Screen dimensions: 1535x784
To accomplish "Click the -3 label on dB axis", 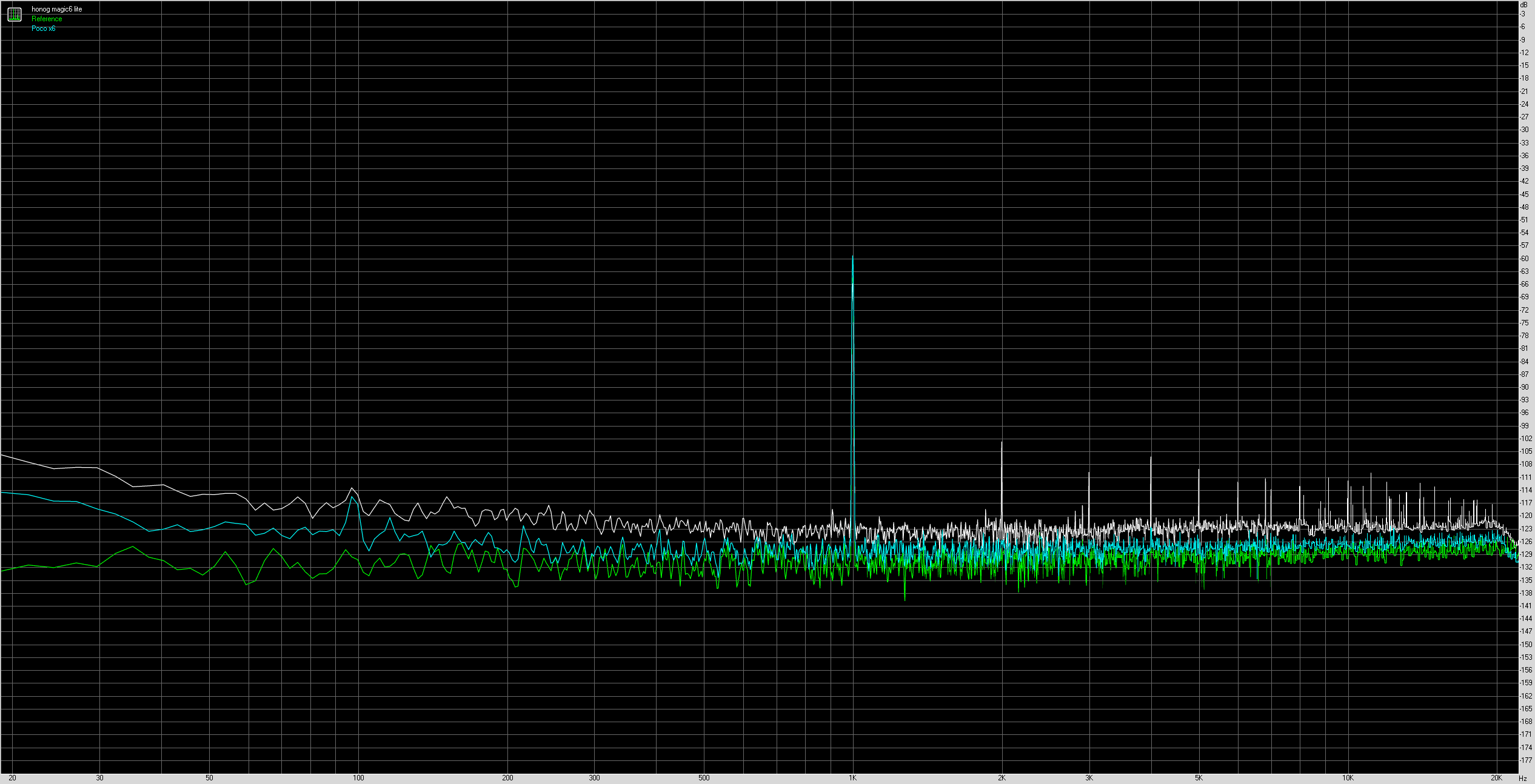I will [1523, 14].
